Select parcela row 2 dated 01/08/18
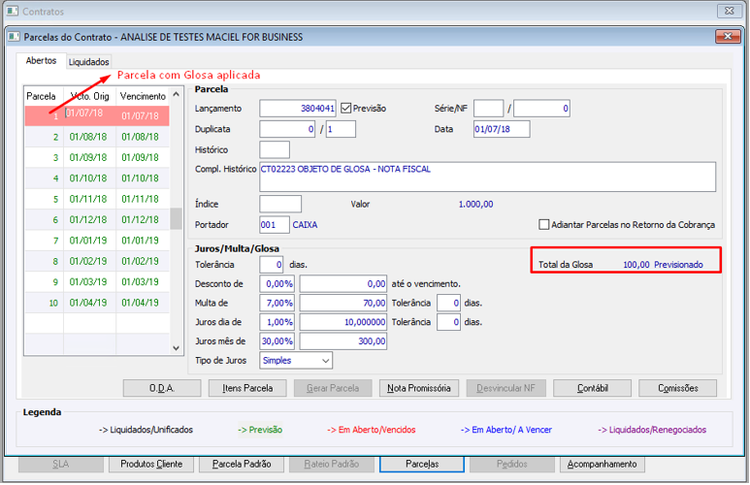The image size is (750, 485). (97, 137)
